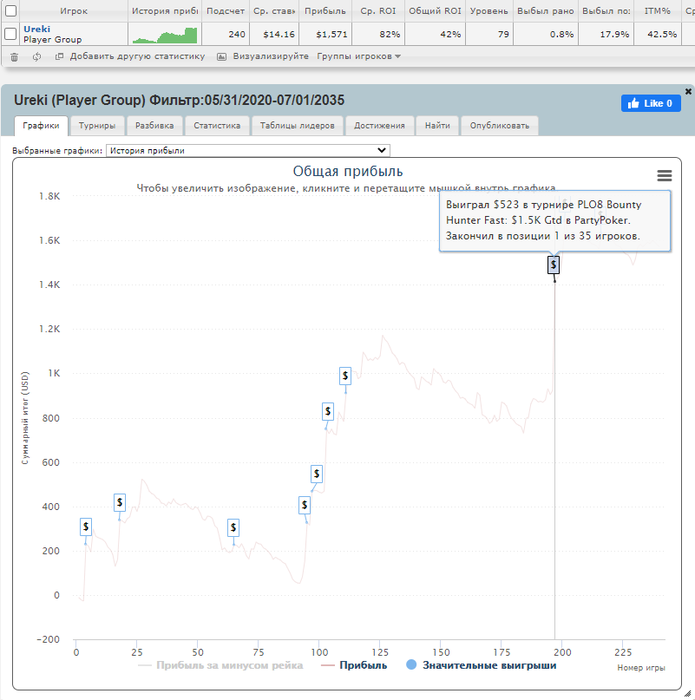Screen dimensions: 695x700
Task: Sort by the Игрок column header
Action: [x=74, y=11]
